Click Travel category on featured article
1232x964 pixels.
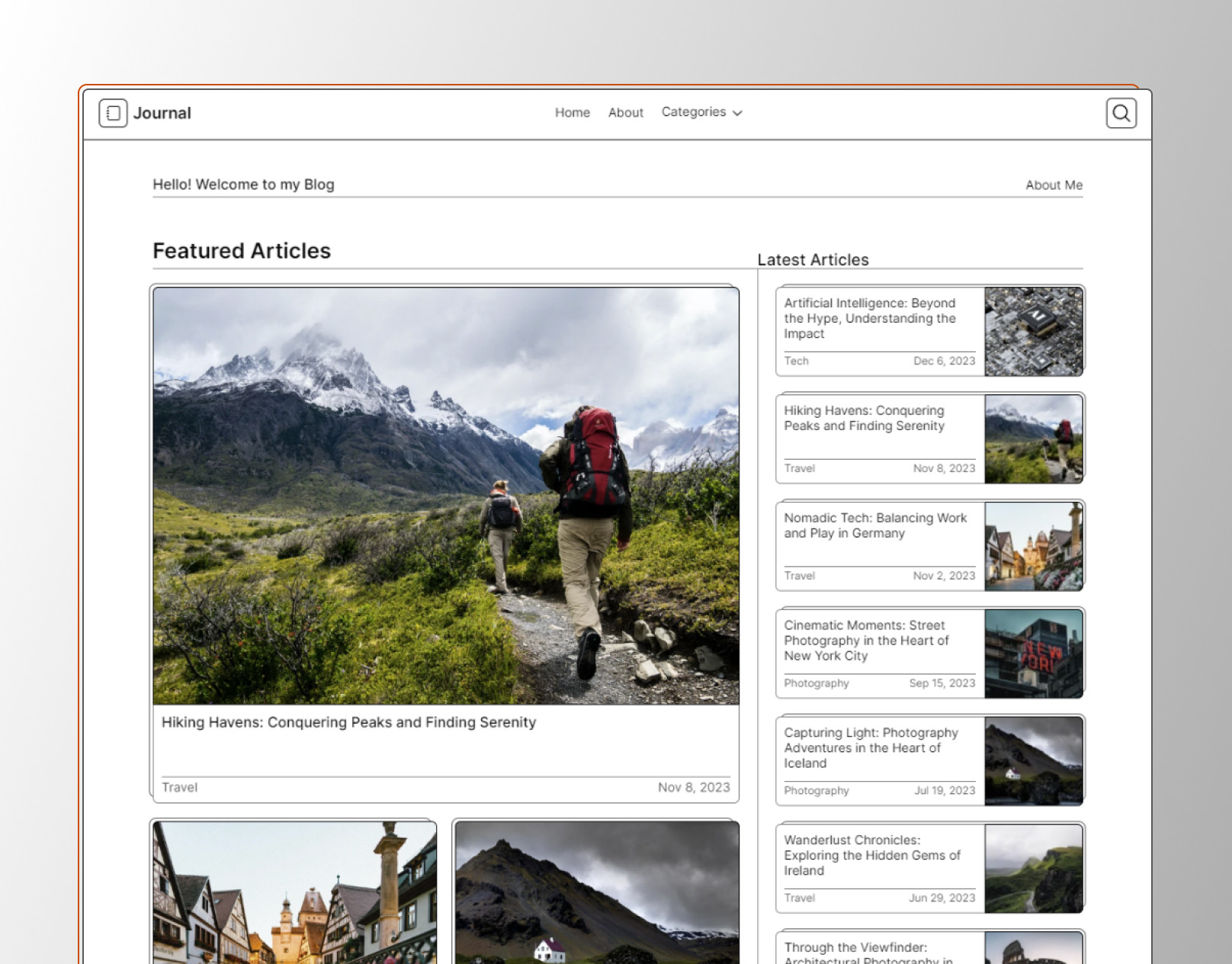coord(179,787)
